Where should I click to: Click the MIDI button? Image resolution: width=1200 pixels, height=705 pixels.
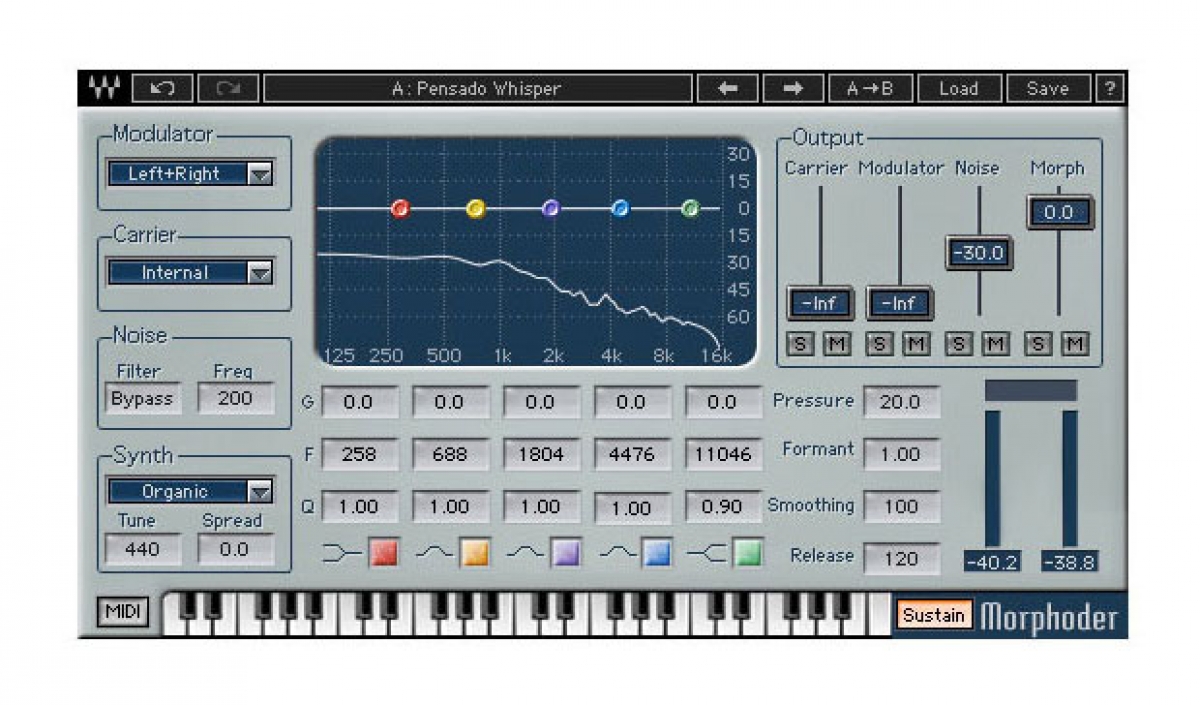click(122, 613)
